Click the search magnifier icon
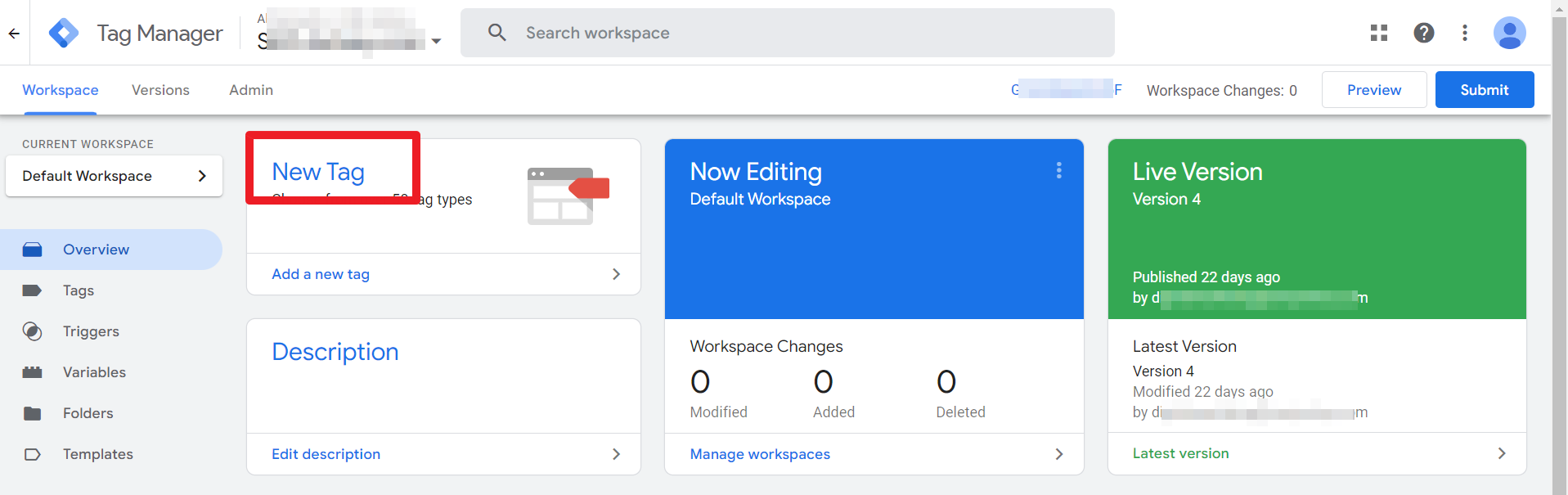 tap(496, 33)
